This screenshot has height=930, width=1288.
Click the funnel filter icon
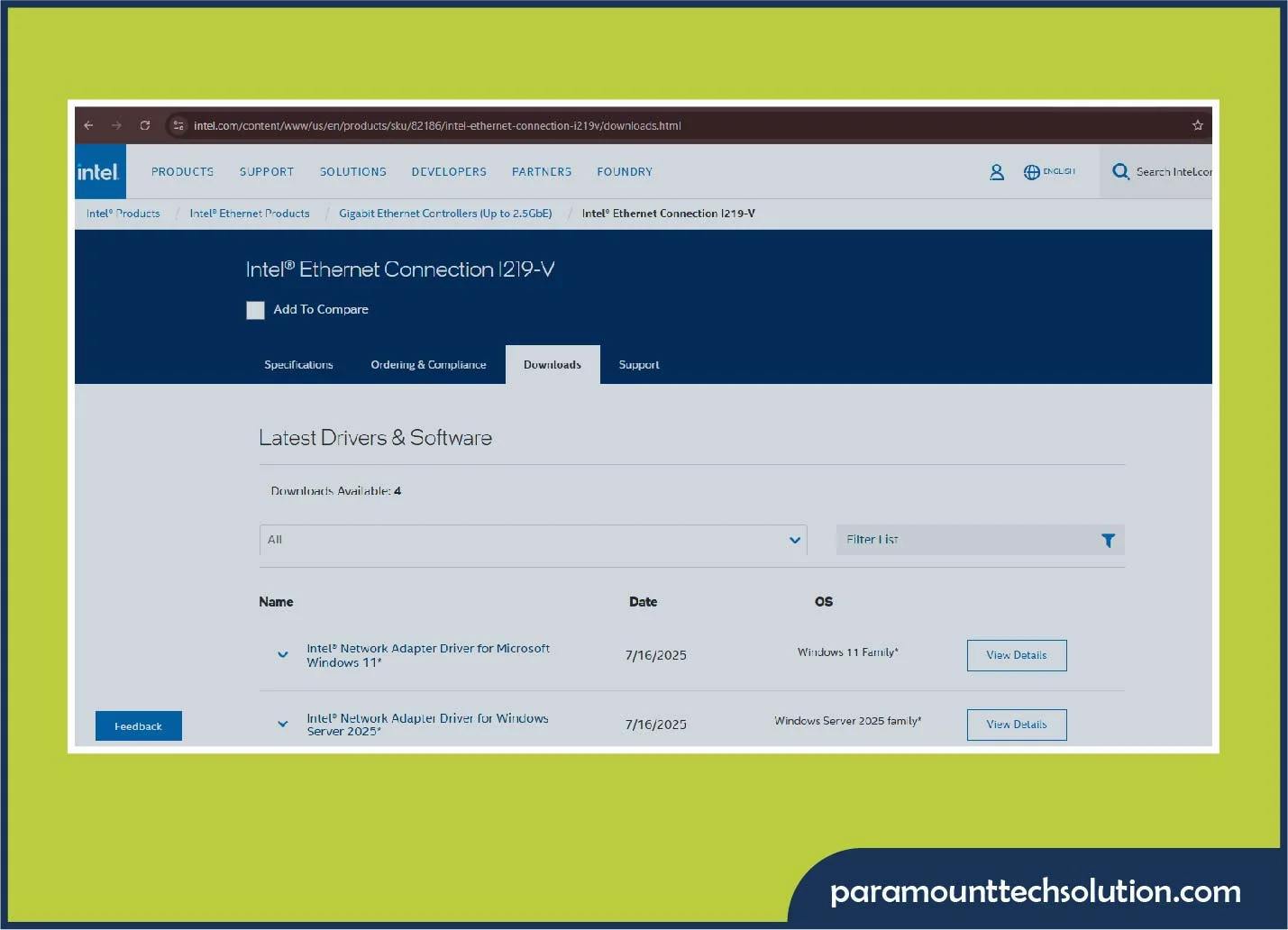(1108, 540)
